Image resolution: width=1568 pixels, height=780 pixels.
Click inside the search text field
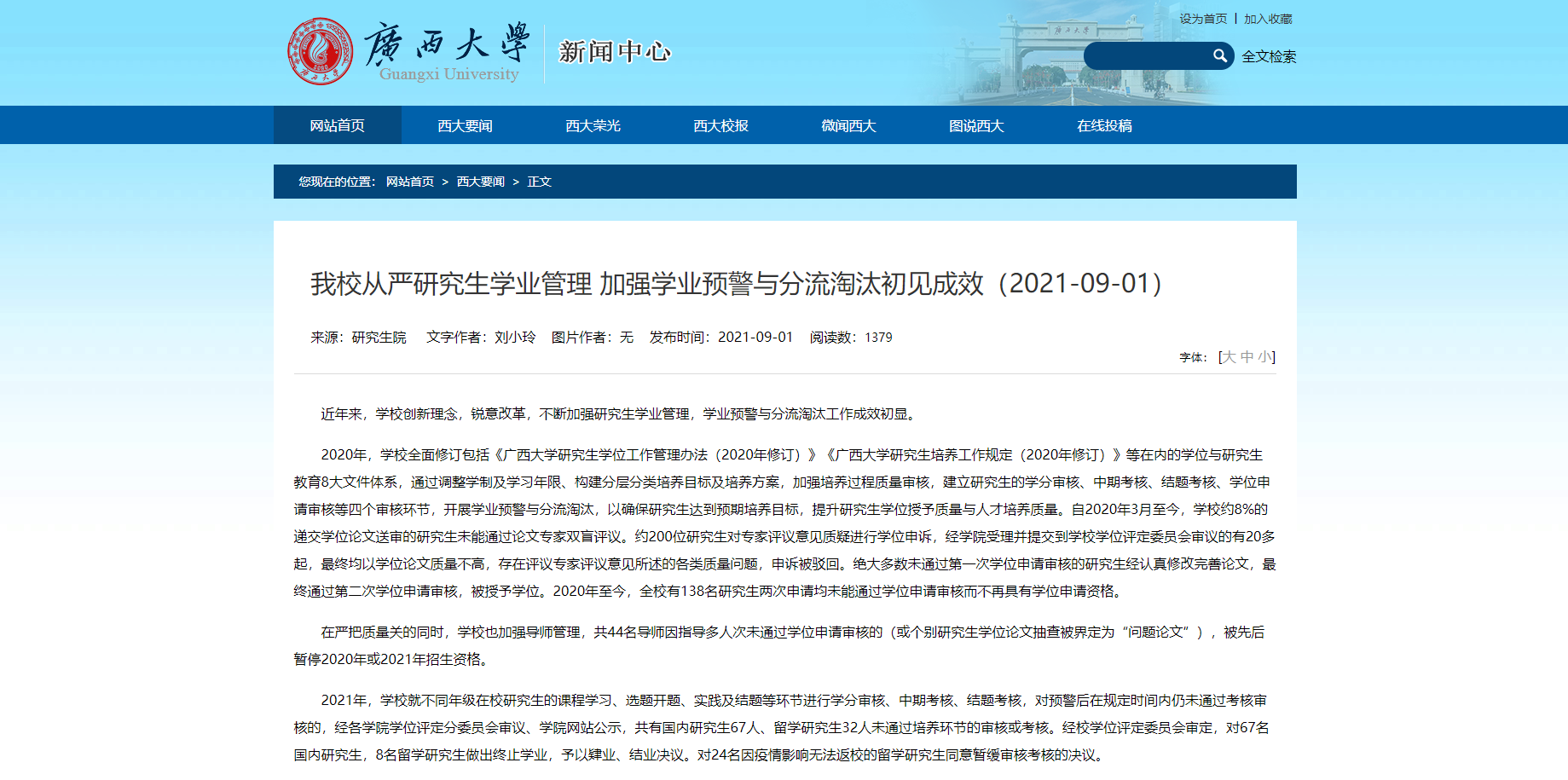(1147, 56)
